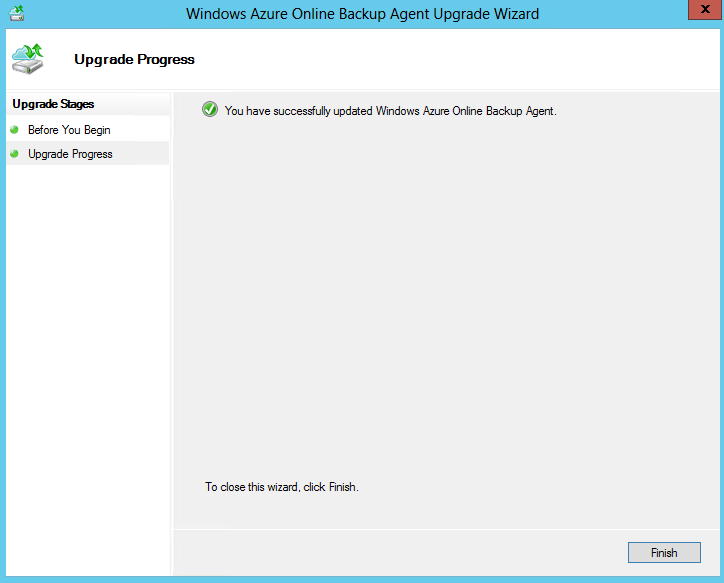Click the footer area left of Finish
Image resolution: width=724 pixels, height=583 pixels.
(x=400, y=553)
